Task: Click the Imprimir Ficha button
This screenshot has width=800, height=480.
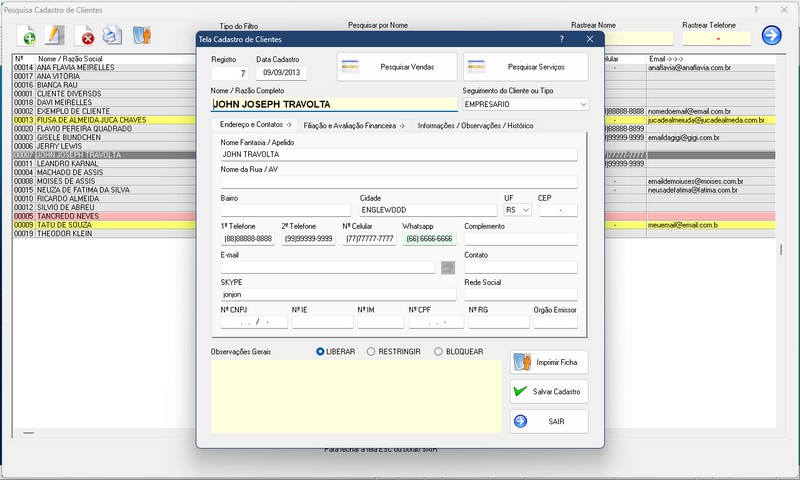Action: (549, 361)
